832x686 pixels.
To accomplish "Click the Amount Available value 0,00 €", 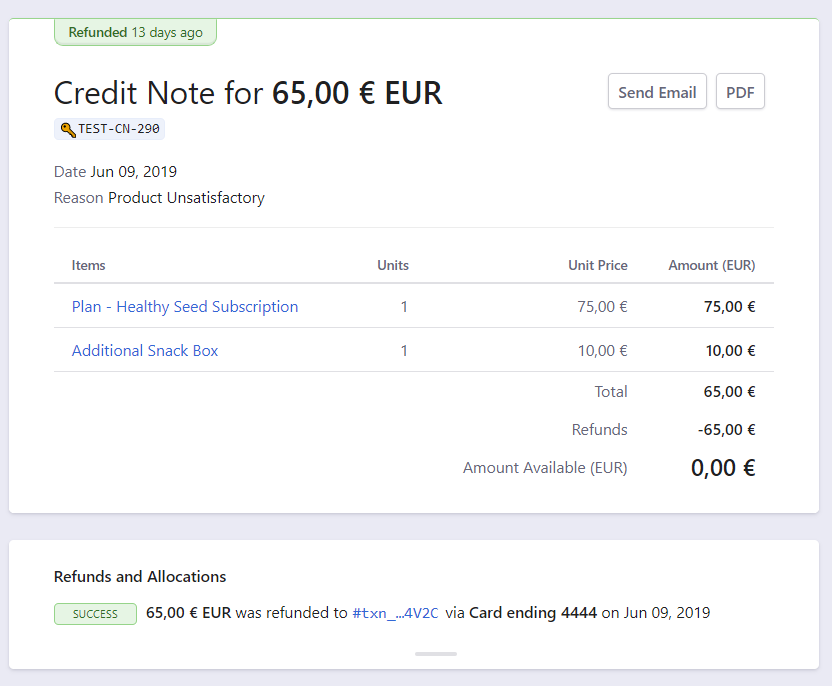I will pyautogui.click(x=722, y=467).
